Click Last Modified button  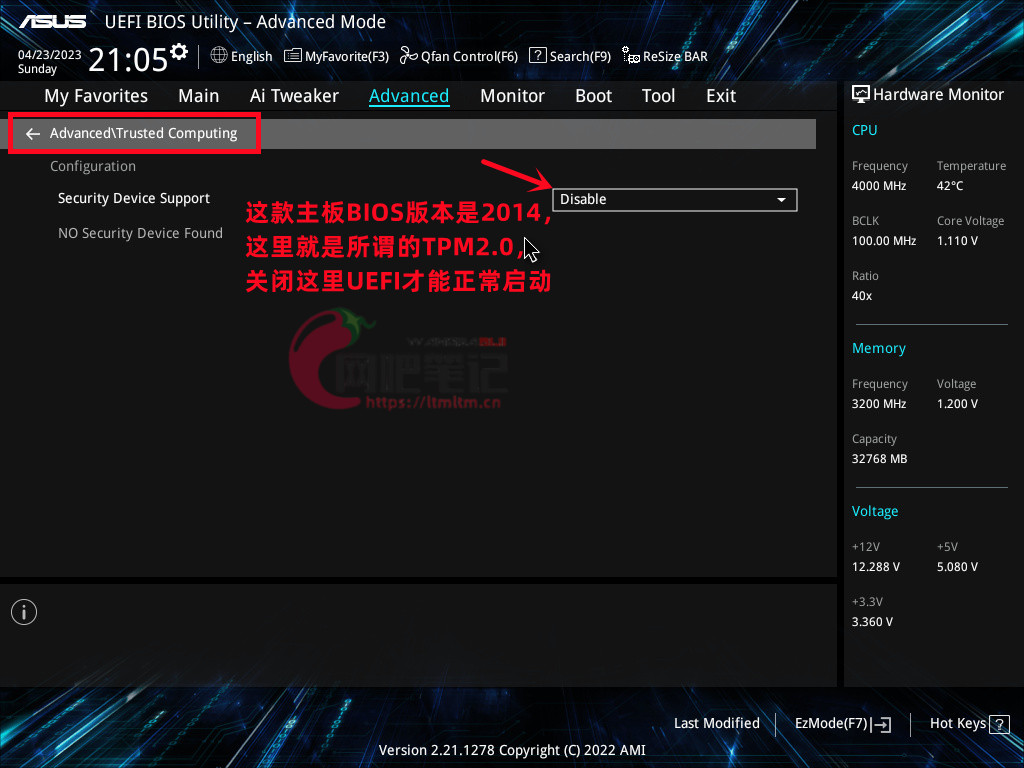click(716, 723)
